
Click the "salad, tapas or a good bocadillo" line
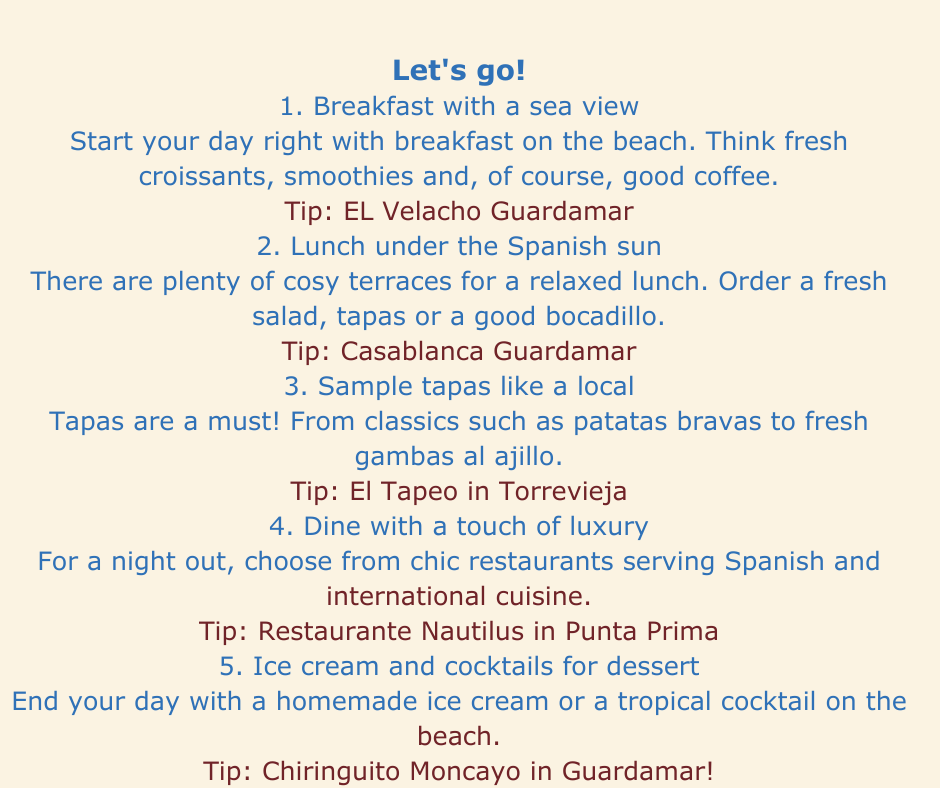[x=459, y=316]
